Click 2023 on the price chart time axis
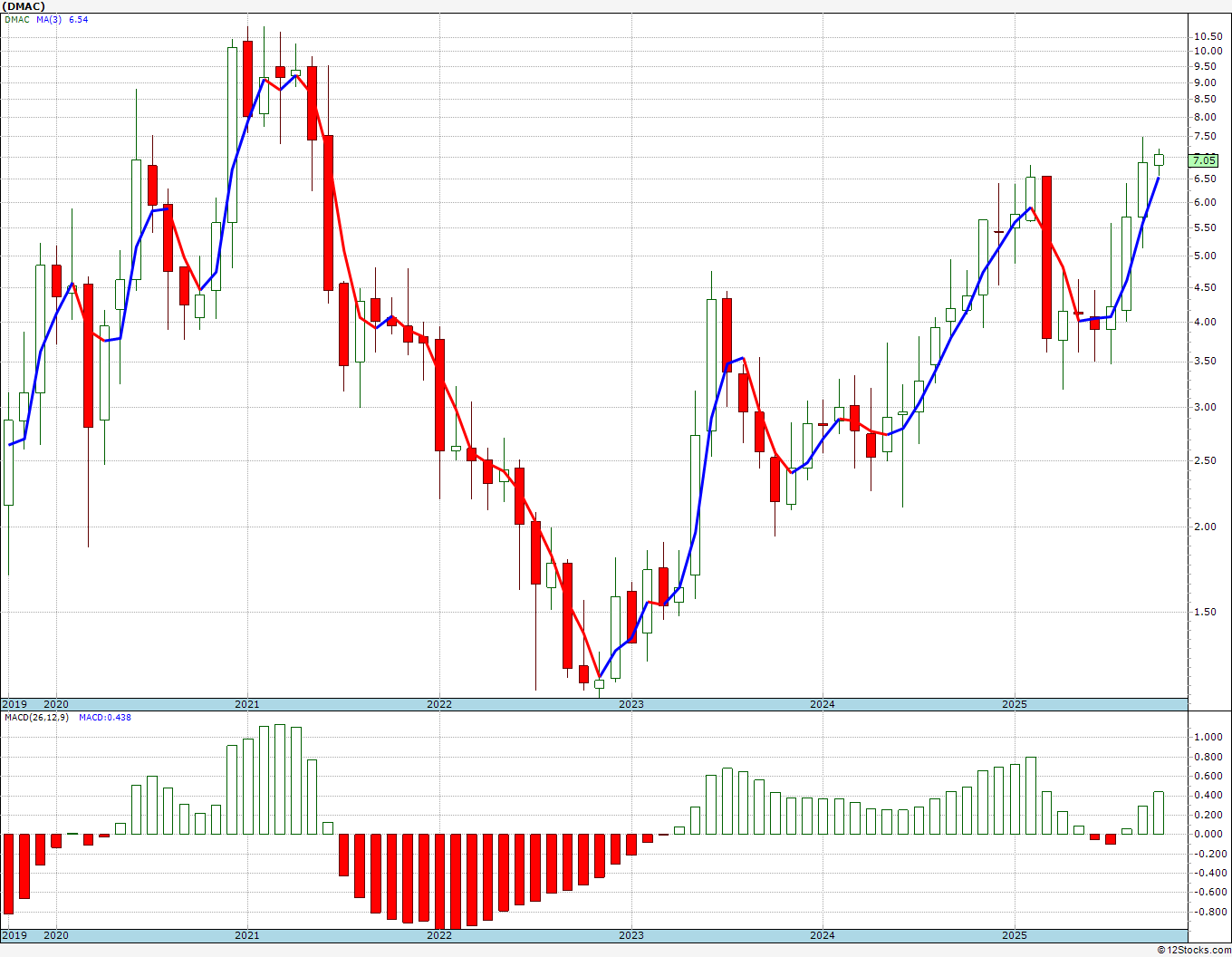This screenshot has width=1232, height=957. point(631,704)
